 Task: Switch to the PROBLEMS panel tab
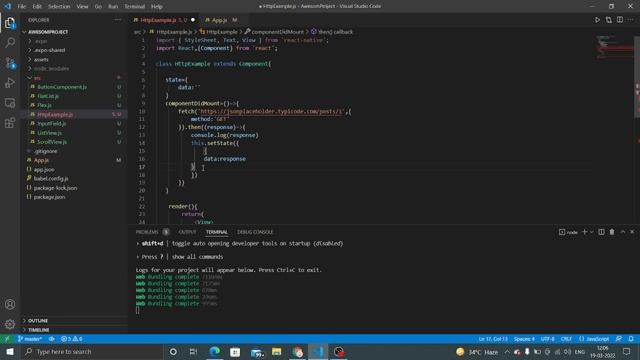point(147,232)
